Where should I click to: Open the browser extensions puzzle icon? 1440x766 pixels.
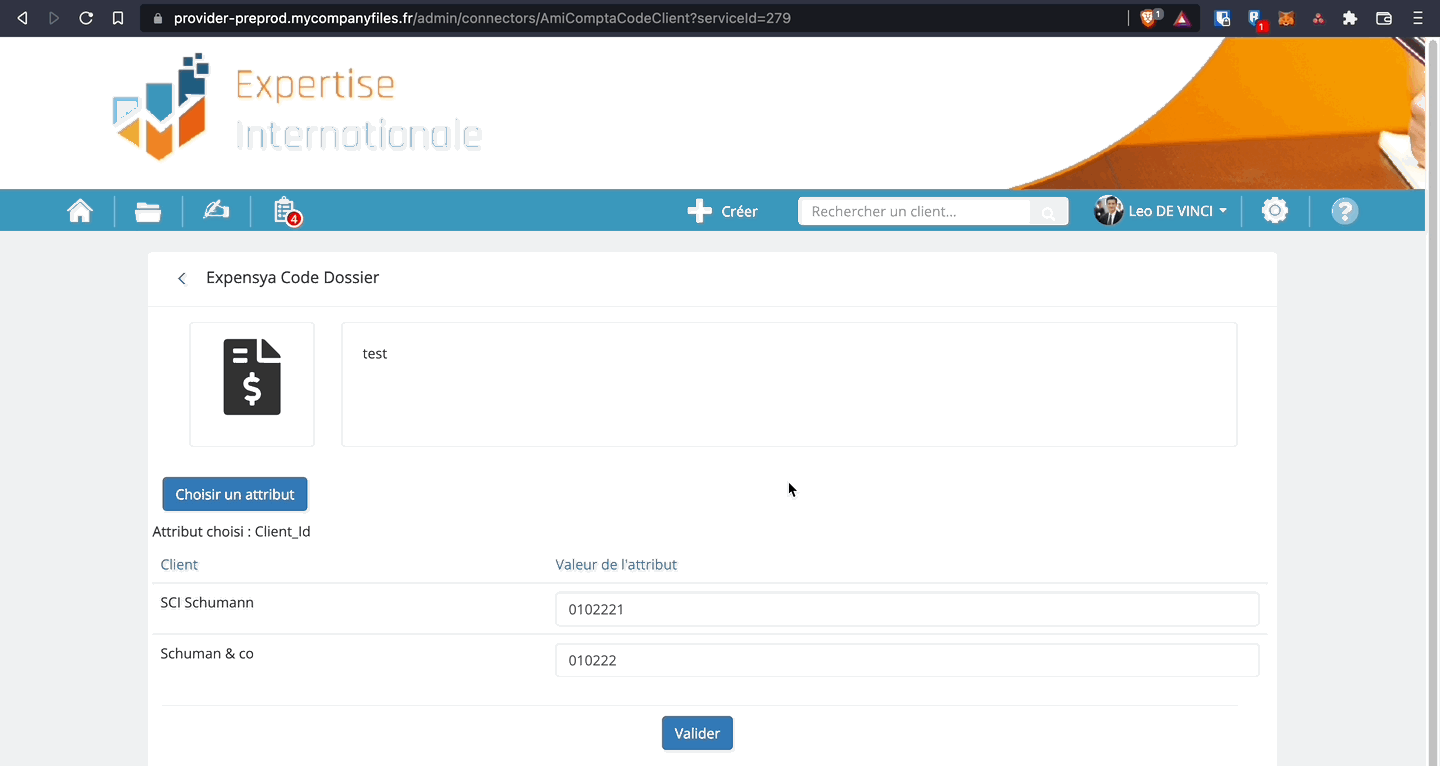(x=1350, y=18)
